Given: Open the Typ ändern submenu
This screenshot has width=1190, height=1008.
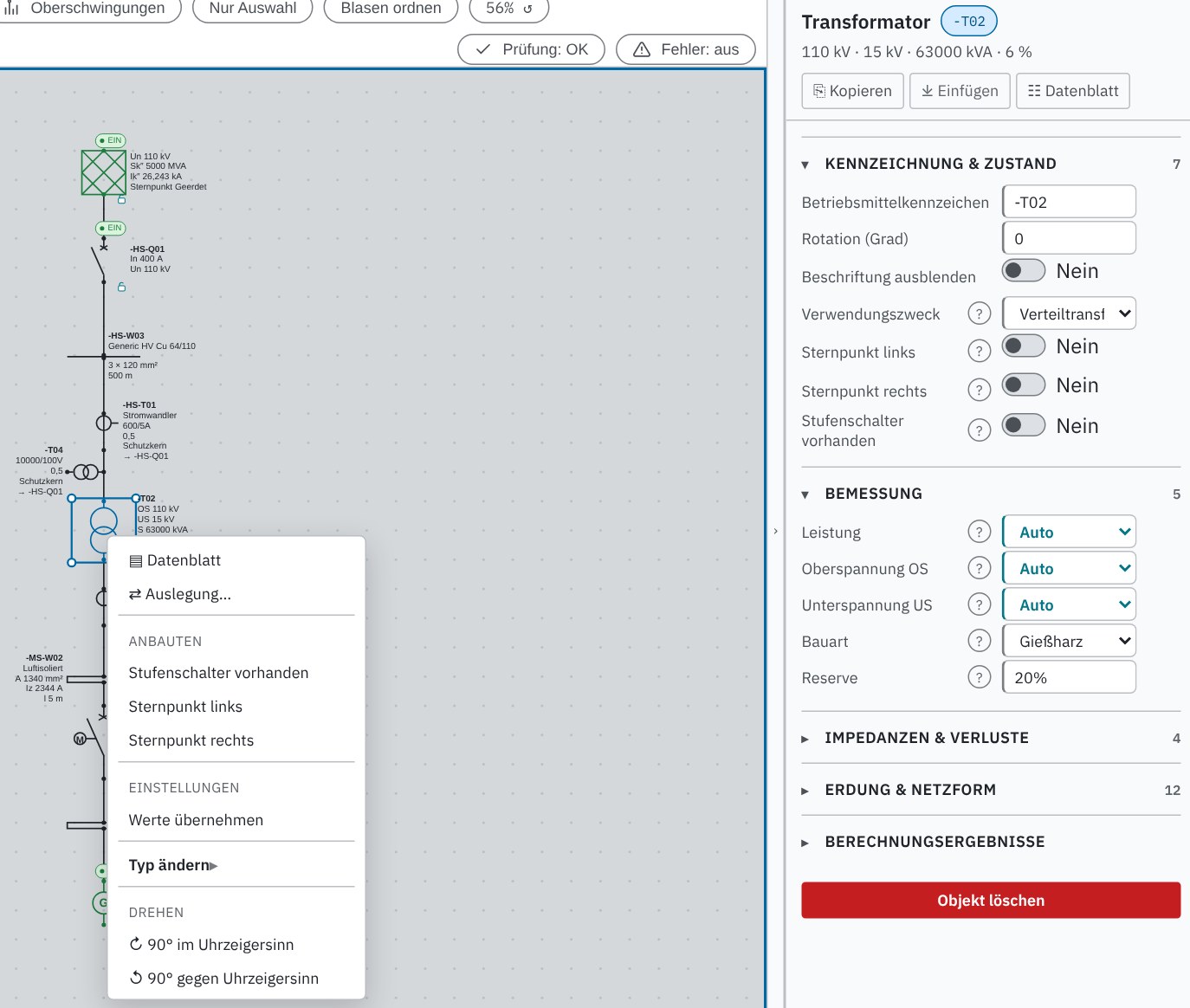Looking at the screenshot, I should click(x=236, y=865).
